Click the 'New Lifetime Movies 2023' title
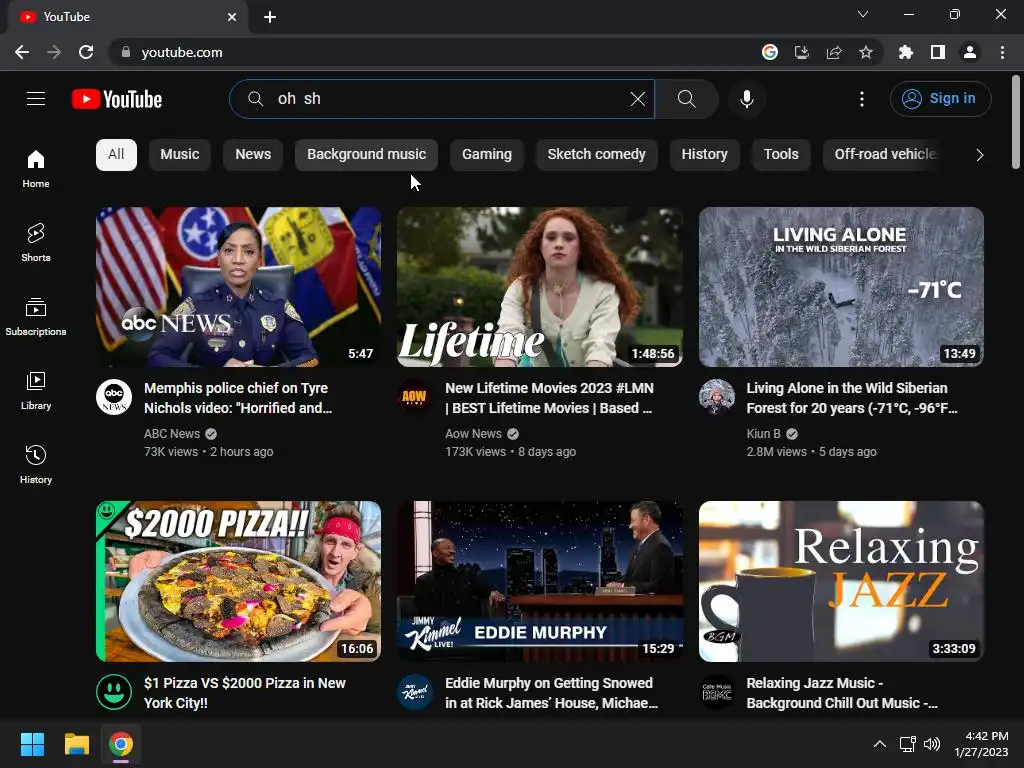This screenshot has width=1024, height=768. [x=549, y=398]
